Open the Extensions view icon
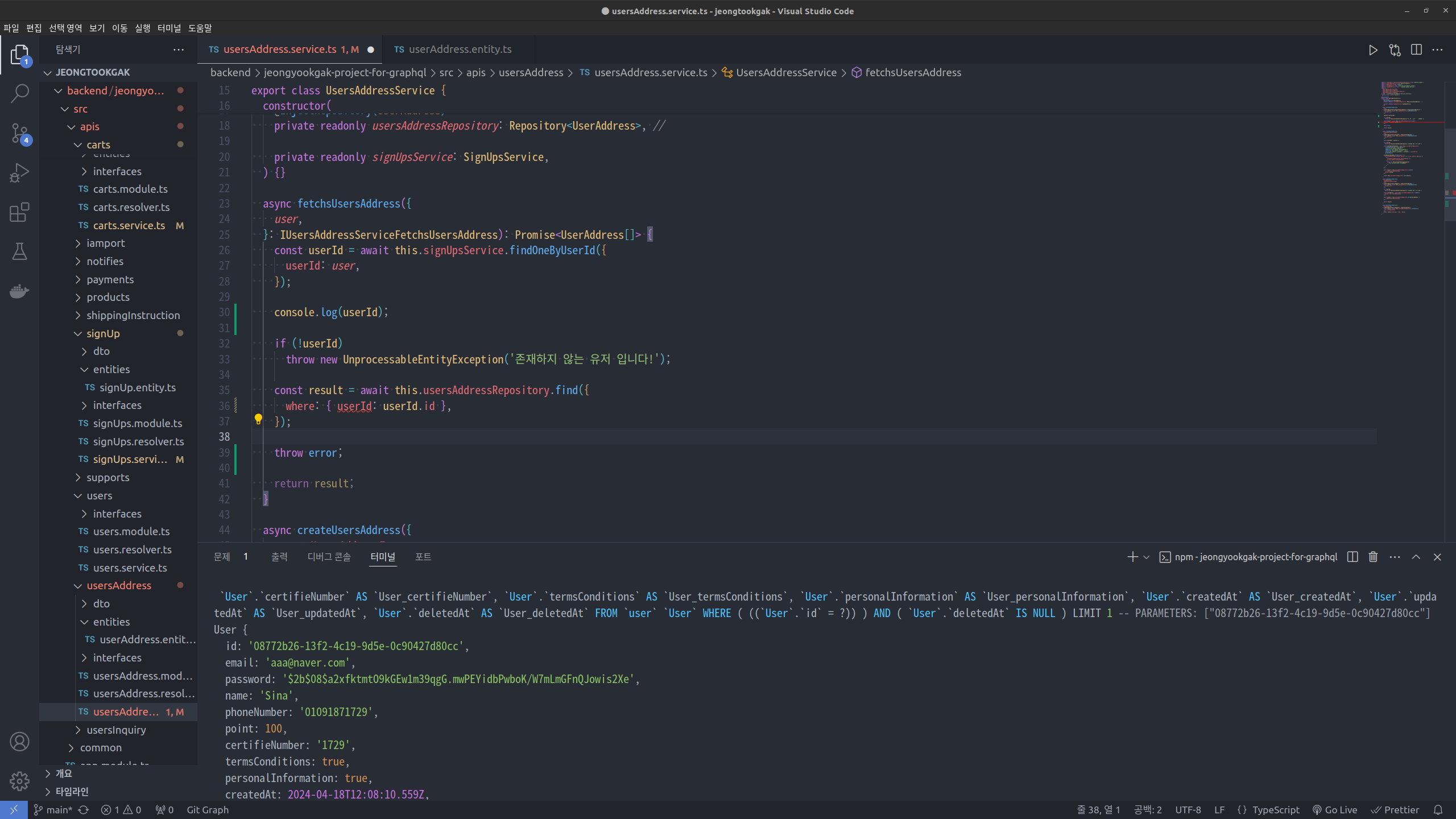The height and width of the screenshot is (819, 1456). point(19,212)
